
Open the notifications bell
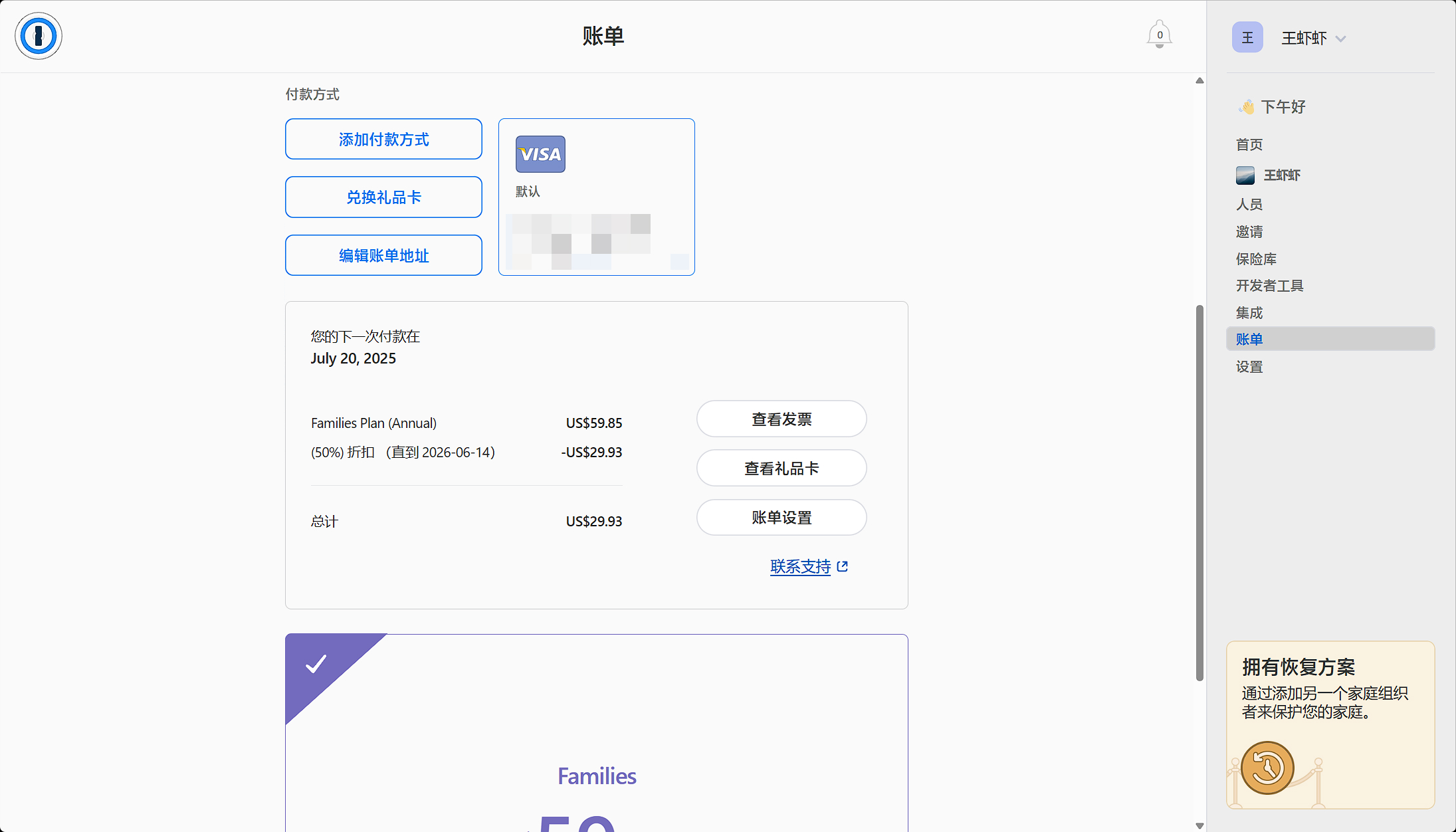point(1159,35)
